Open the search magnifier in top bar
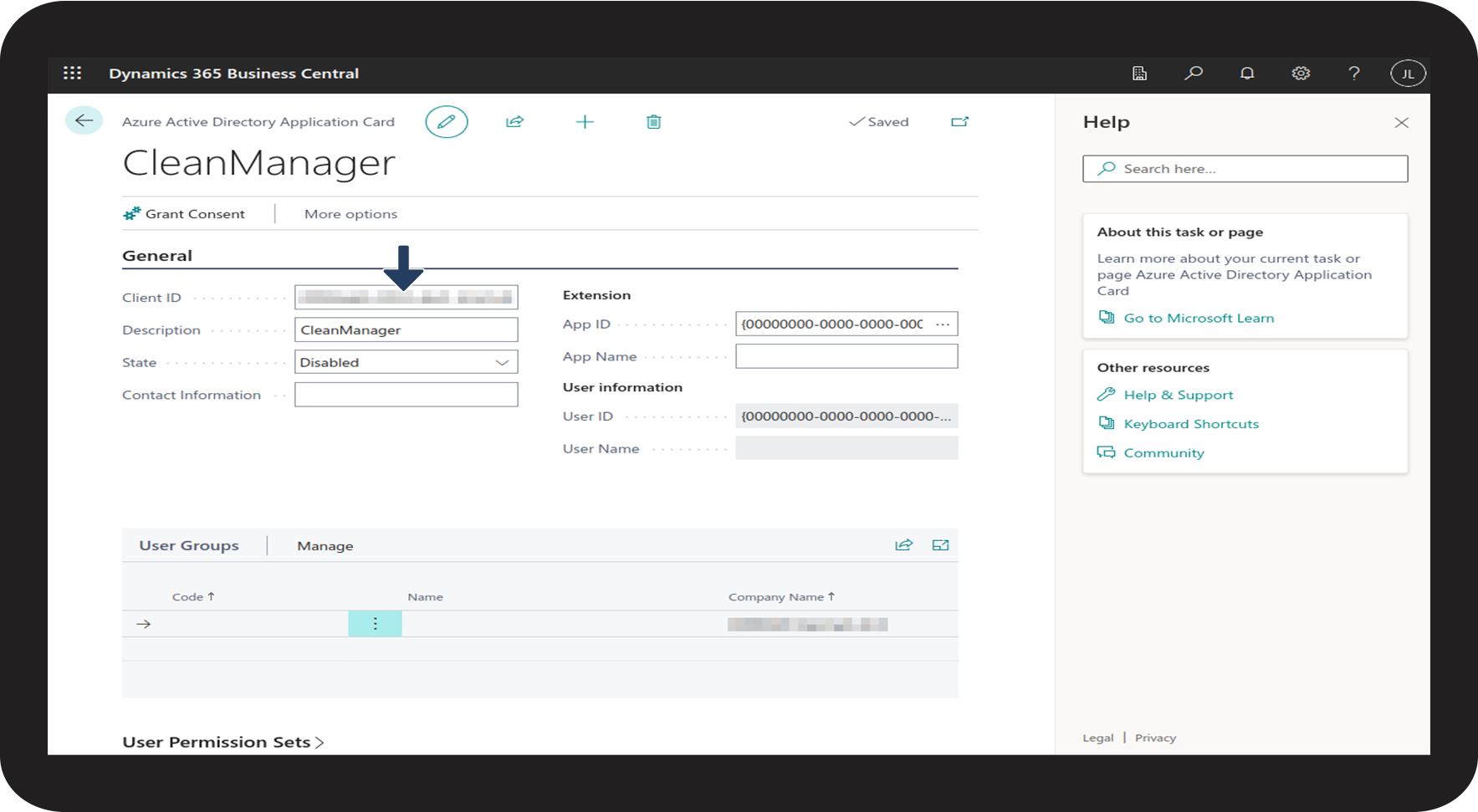 [x=1194, y=74]
